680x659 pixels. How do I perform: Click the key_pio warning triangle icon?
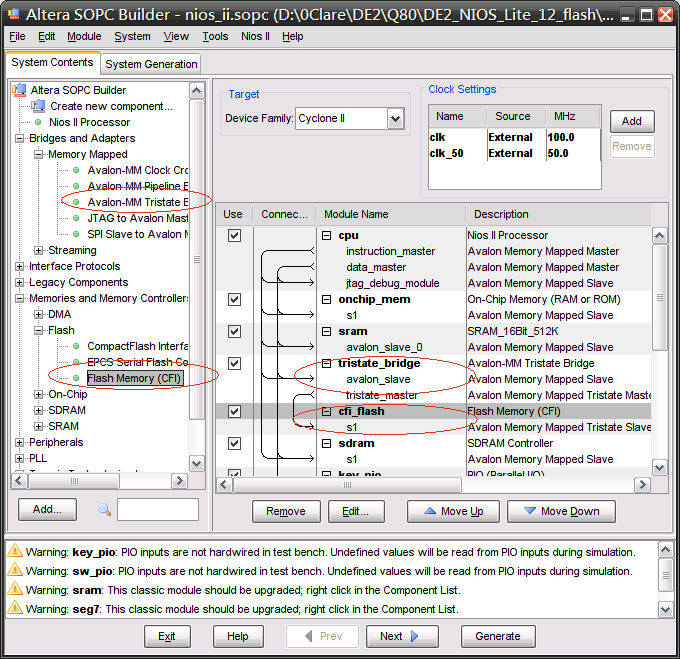pos(15,551)
